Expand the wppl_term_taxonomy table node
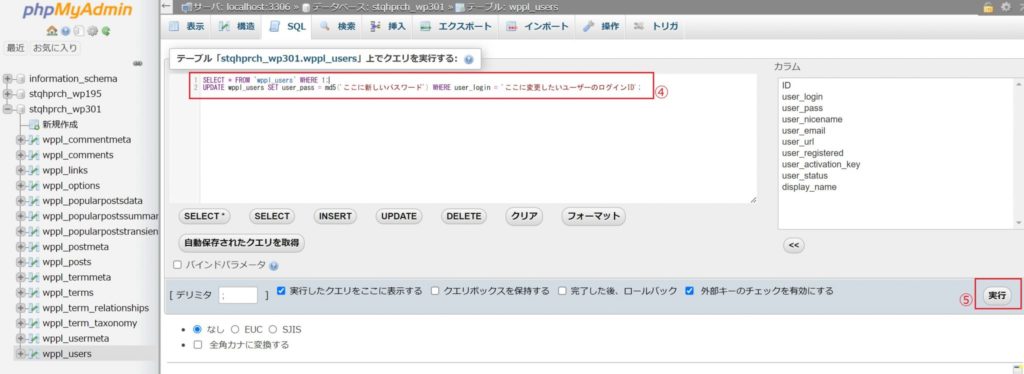Viewport: 1024px width, 374px height. 20,323
